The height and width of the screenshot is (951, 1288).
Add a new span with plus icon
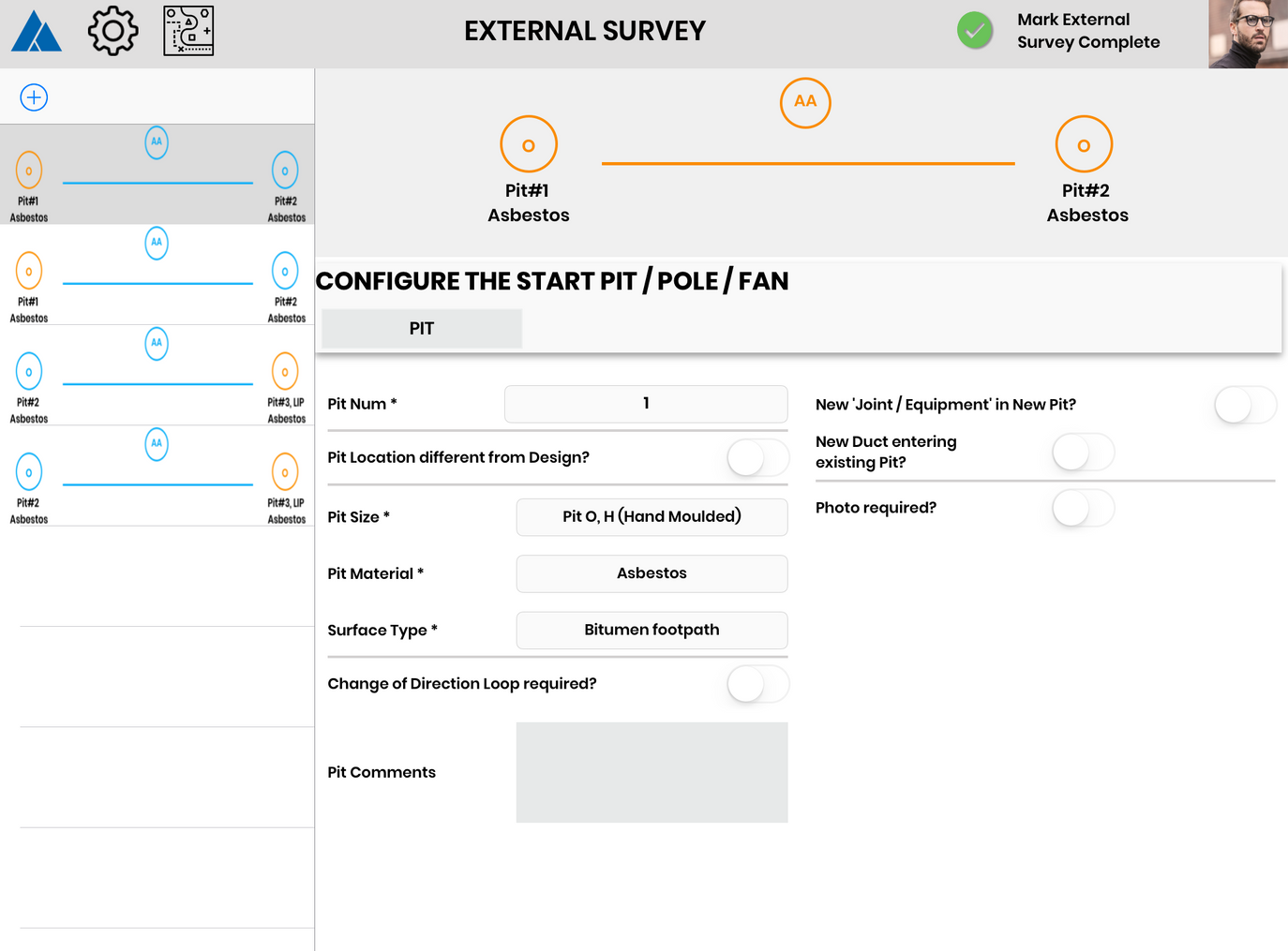click(x=34, y=97)
